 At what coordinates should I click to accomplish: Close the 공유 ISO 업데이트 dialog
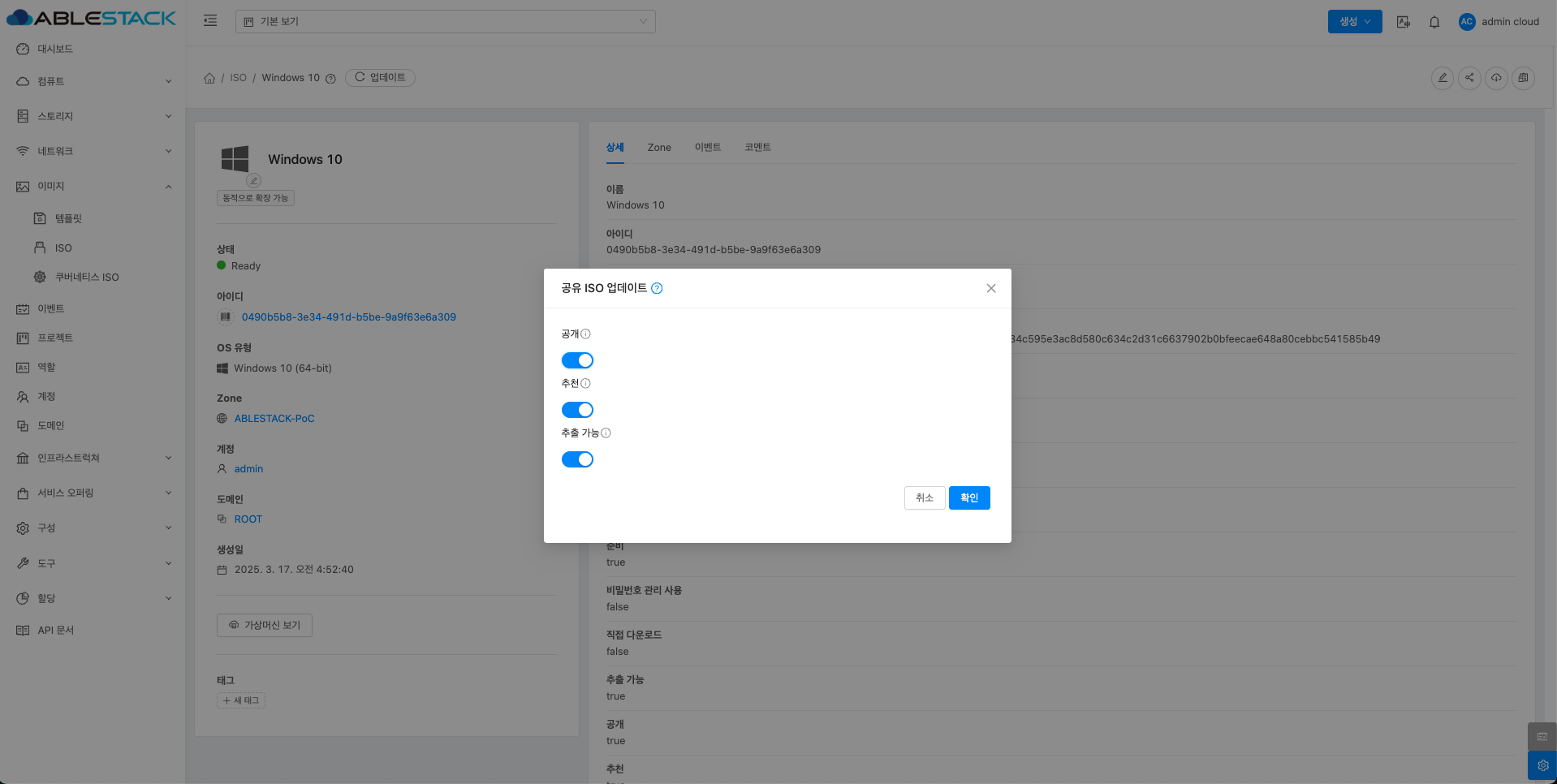[990, 288]
